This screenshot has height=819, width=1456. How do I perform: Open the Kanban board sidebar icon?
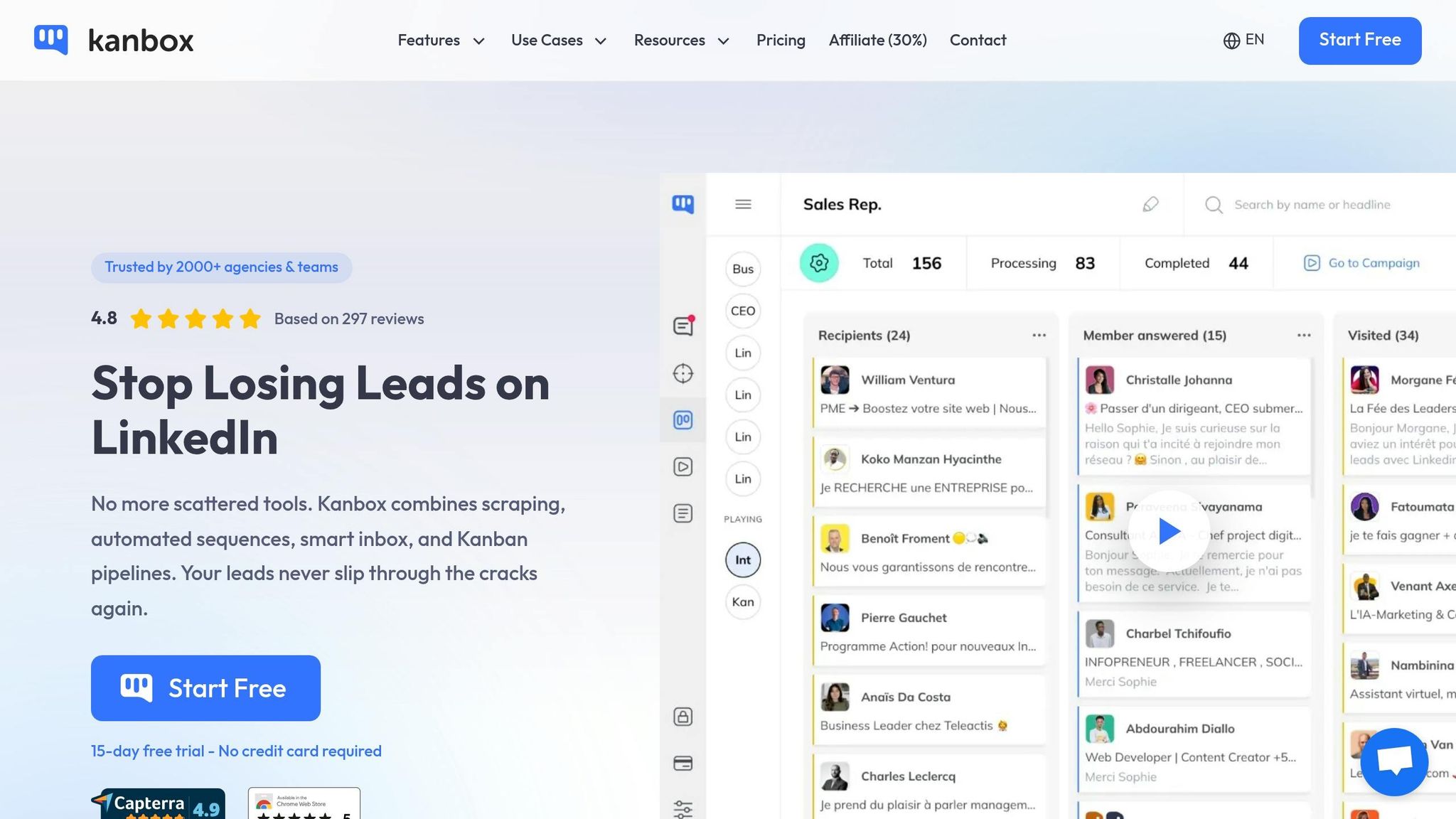click(x=682, y=420)
